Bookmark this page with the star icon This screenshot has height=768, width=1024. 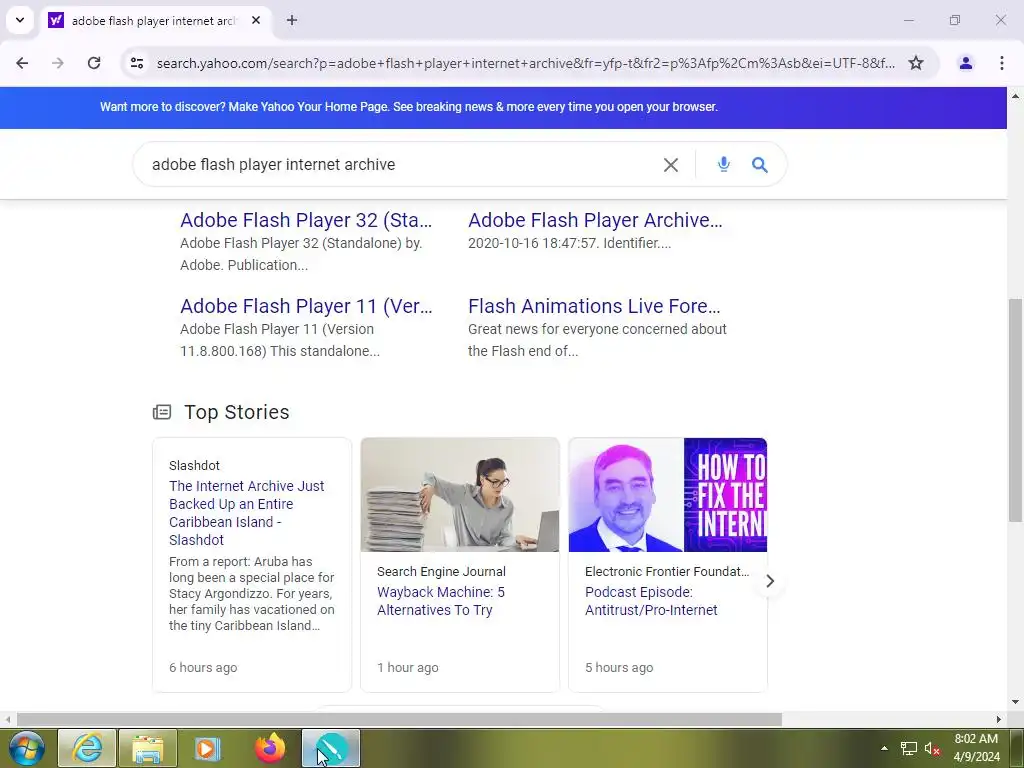pos(916,63)
